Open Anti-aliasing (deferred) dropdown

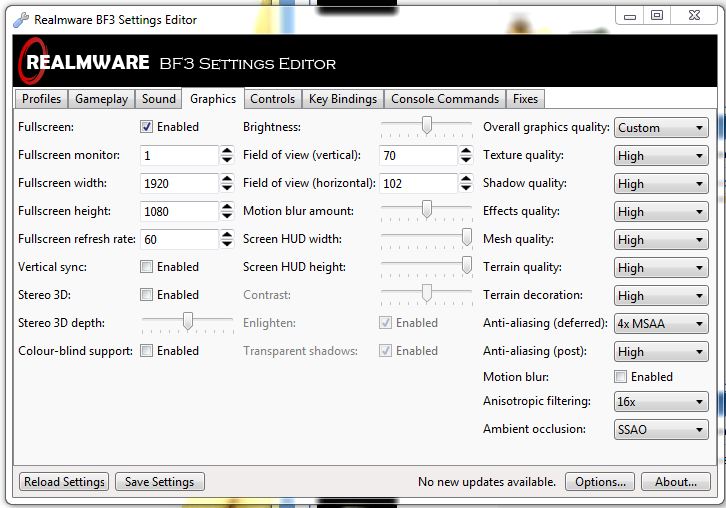(661, 324)
